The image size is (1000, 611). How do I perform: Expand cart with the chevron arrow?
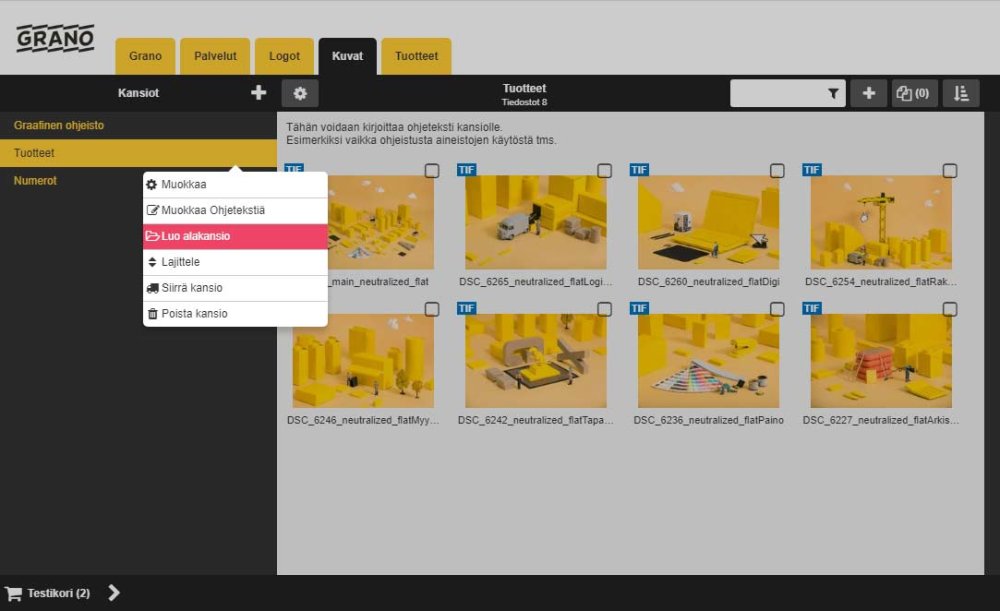pos(114,593)
